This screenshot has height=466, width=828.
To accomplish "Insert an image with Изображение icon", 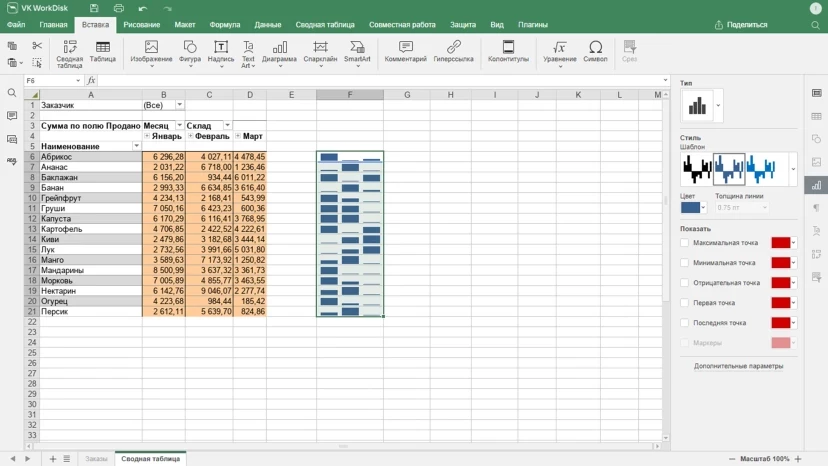I will 151,47.
